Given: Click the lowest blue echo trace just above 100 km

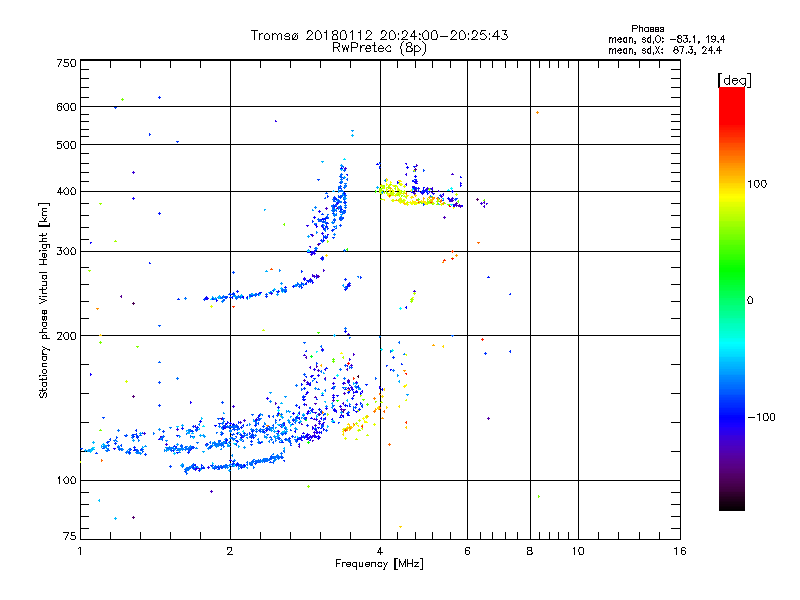Looking at the screenshot, I should click(232, 463).
